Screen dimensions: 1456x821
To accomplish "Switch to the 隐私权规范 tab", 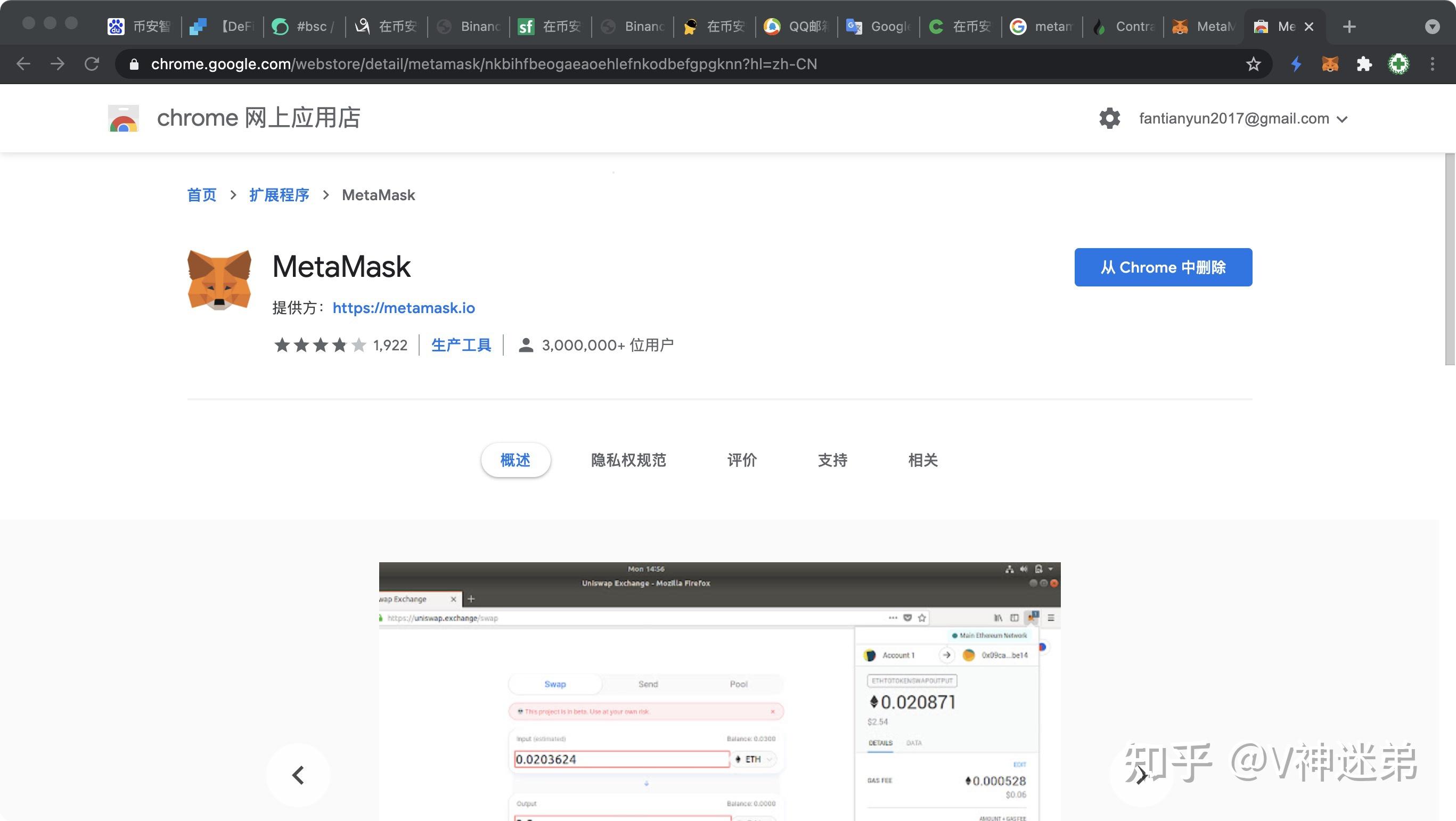I will click(x=628, y=460).
